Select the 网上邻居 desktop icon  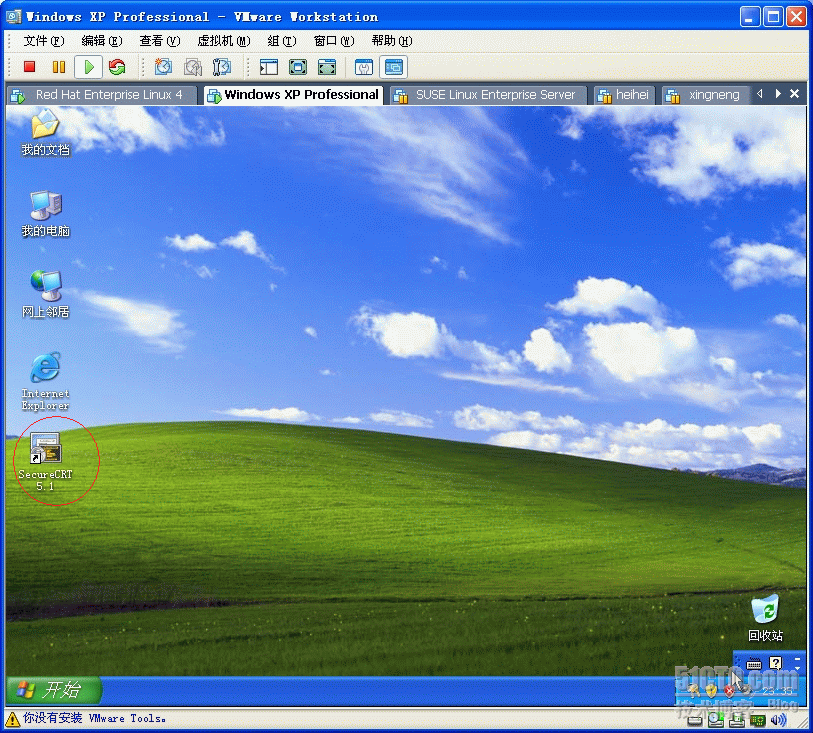point(45,294)
